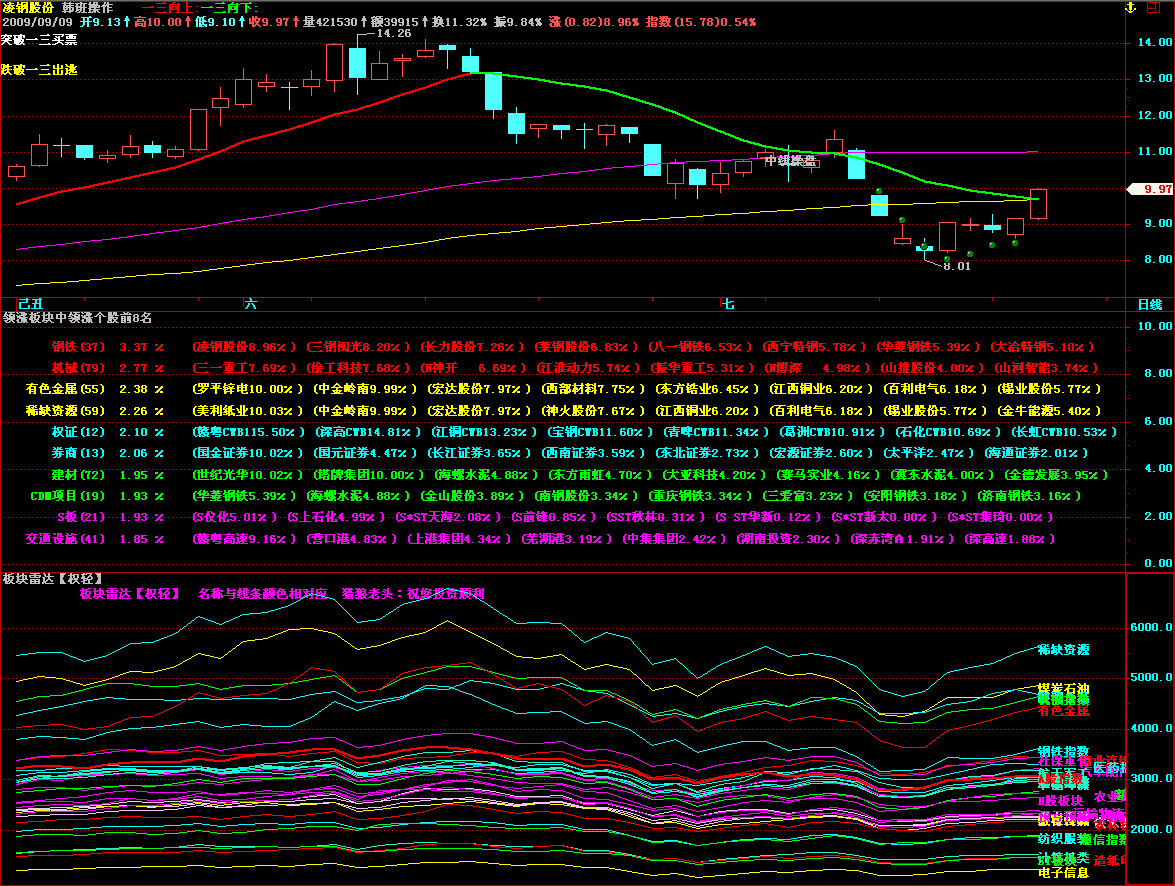The width and height of the screenshot is (1175, 886).
Task: Click the 日线 period label
Action: [x=1150, y=304]
